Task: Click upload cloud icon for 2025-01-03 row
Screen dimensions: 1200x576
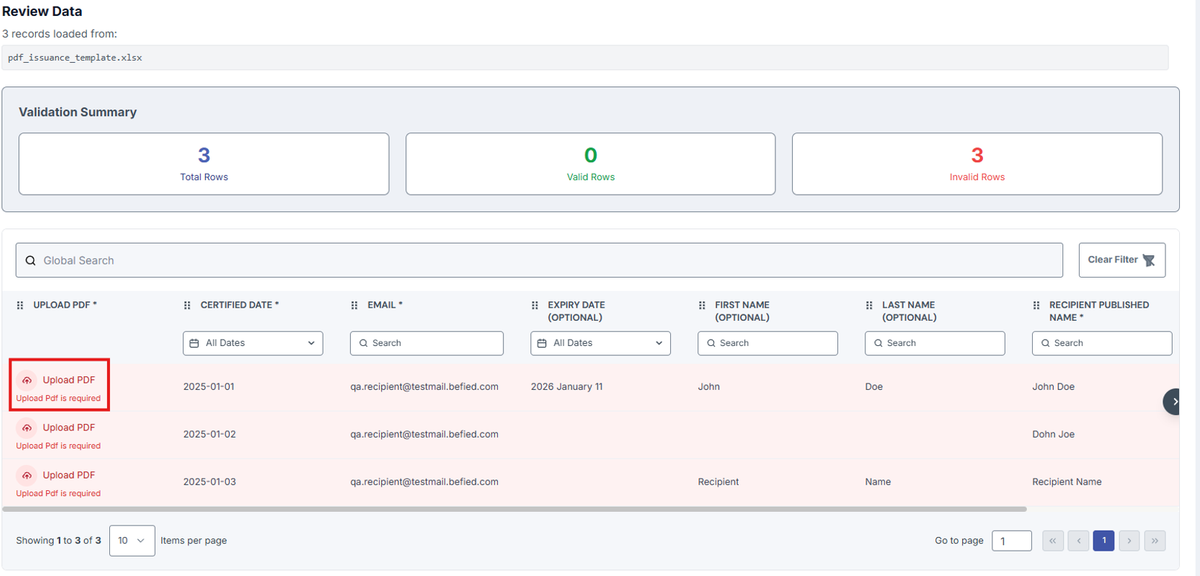Action: pyautogui.click(x=27, y=475)
